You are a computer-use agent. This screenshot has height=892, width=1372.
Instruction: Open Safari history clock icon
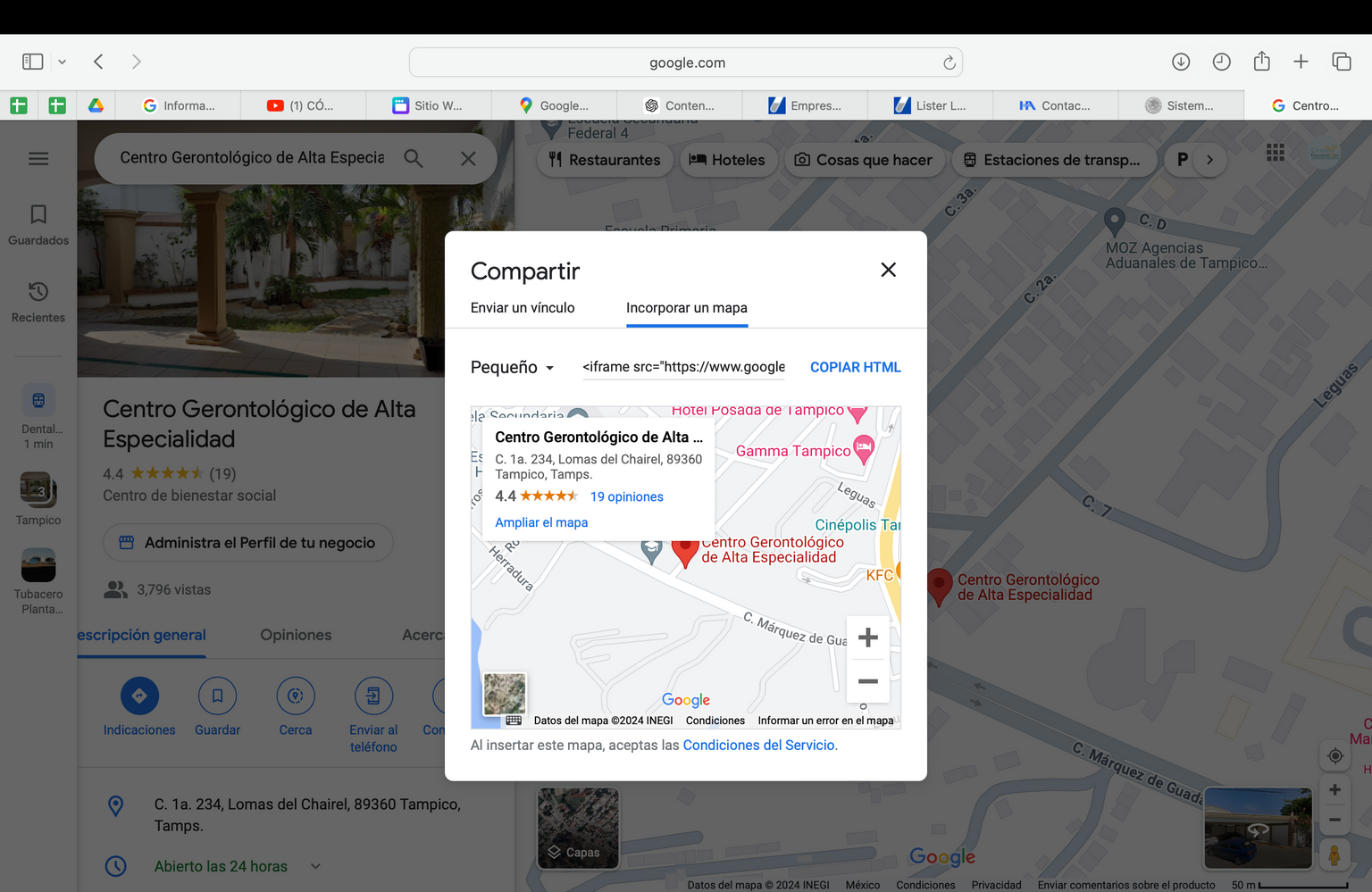[x=1221, y=62]
